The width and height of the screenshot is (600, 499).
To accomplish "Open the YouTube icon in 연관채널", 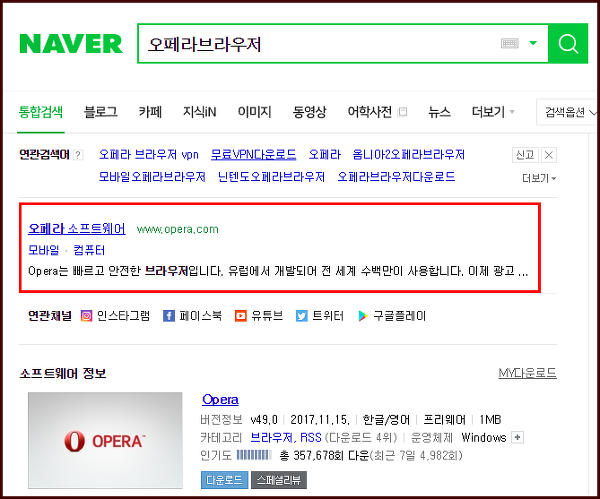I will (241, 316).
